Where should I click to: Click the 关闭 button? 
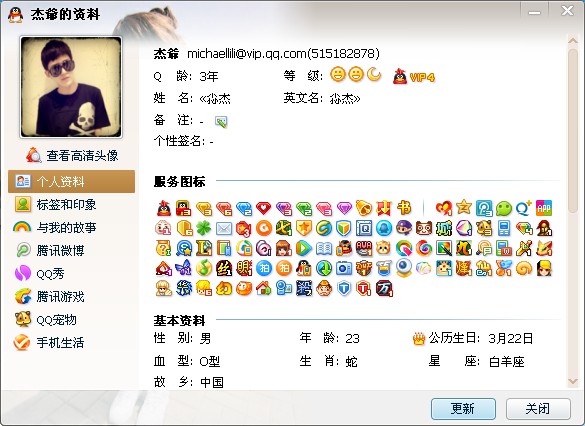[x=538, y=409]
